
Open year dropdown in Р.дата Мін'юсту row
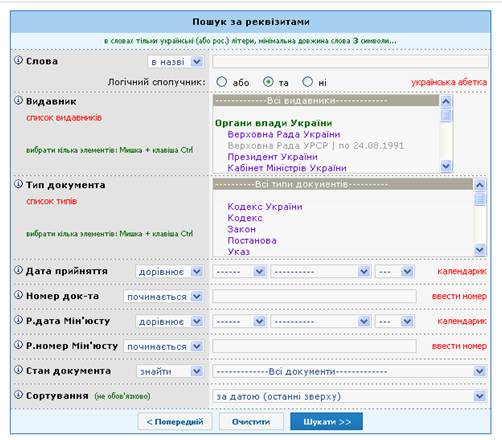pos(395,322)
